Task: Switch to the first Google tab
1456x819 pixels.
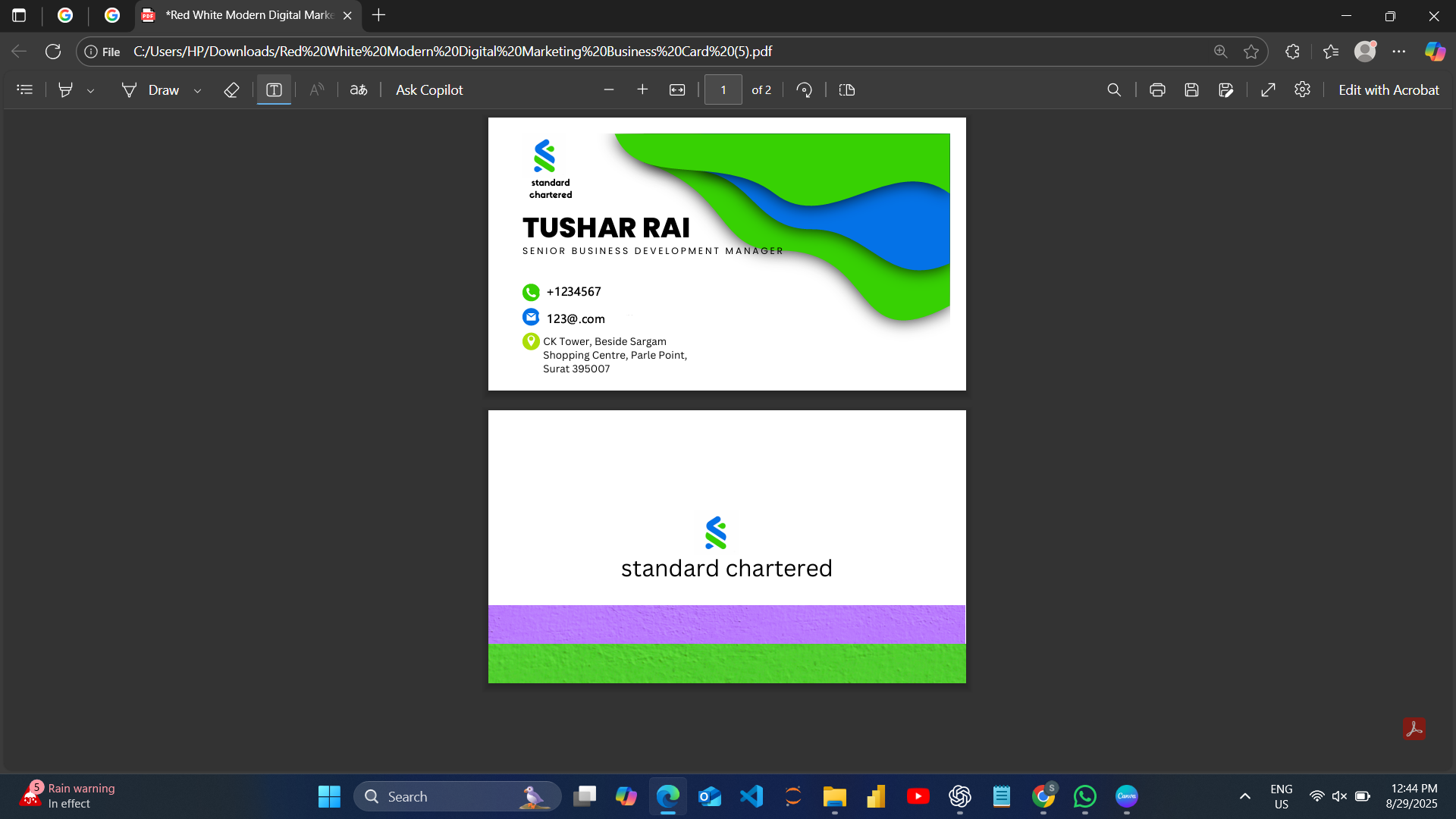Action: click(x=65, y=15)
